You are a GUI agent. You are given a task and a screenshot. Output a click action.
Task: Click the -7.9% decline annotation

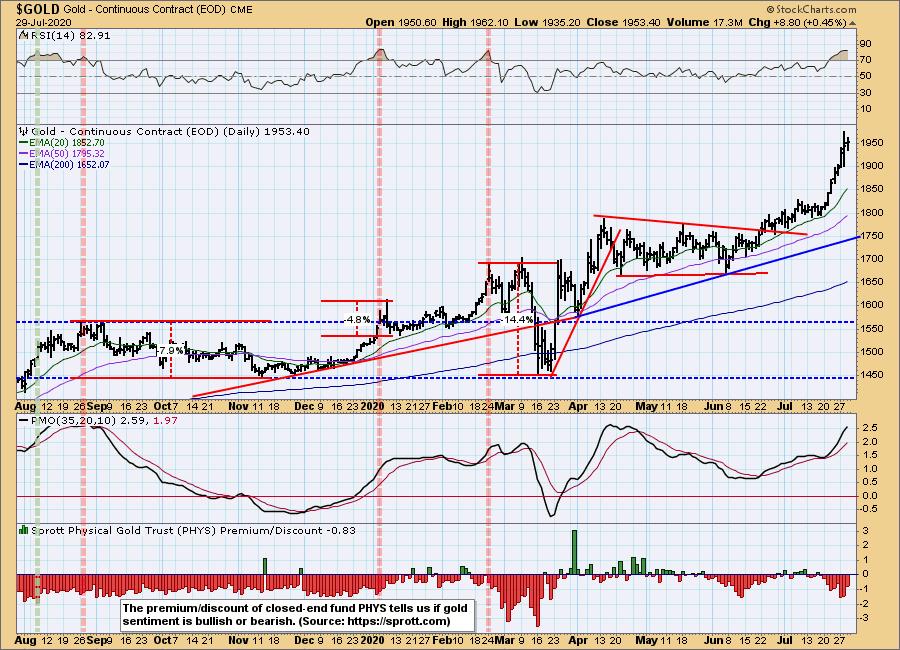coord(170,350)
